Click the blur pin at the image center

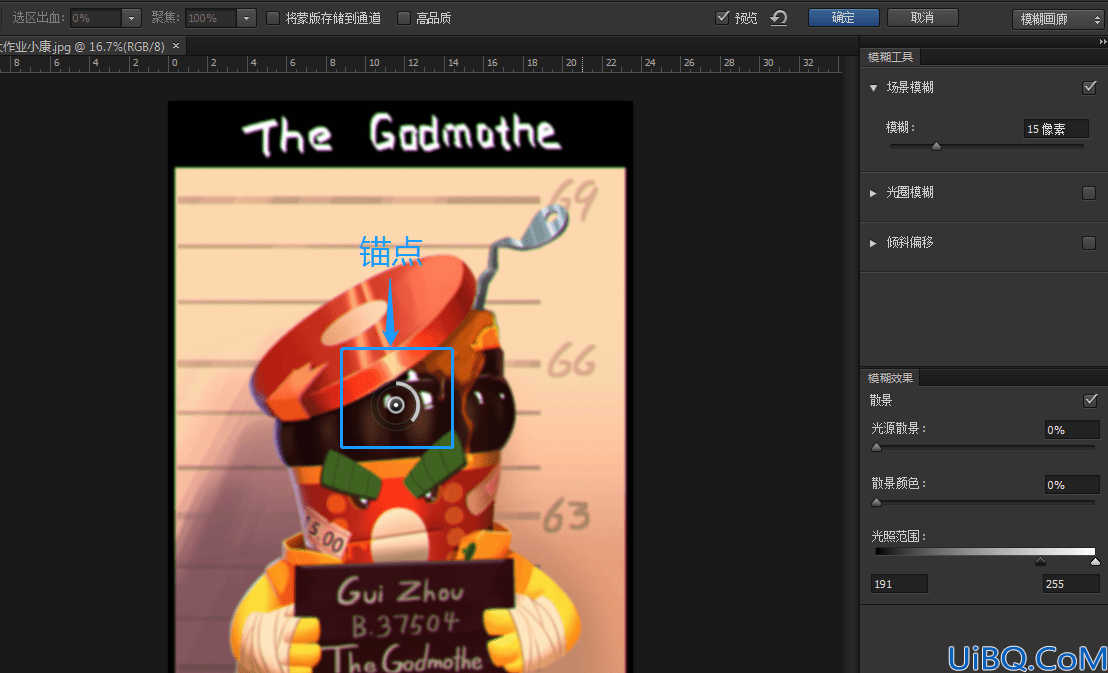click(x=396, y=405)
